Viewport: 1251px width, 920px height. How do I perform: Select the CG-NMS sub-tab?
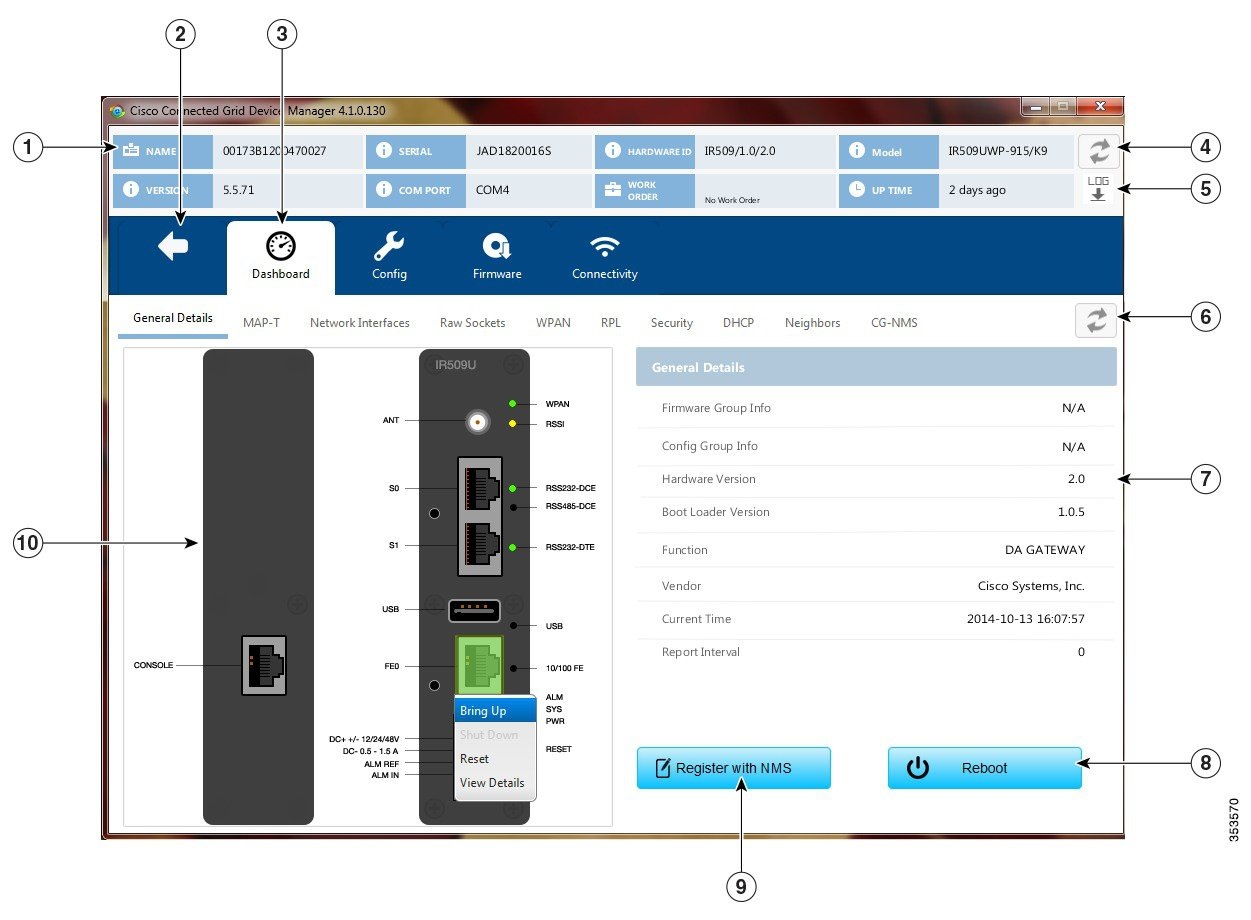(894, 323)
